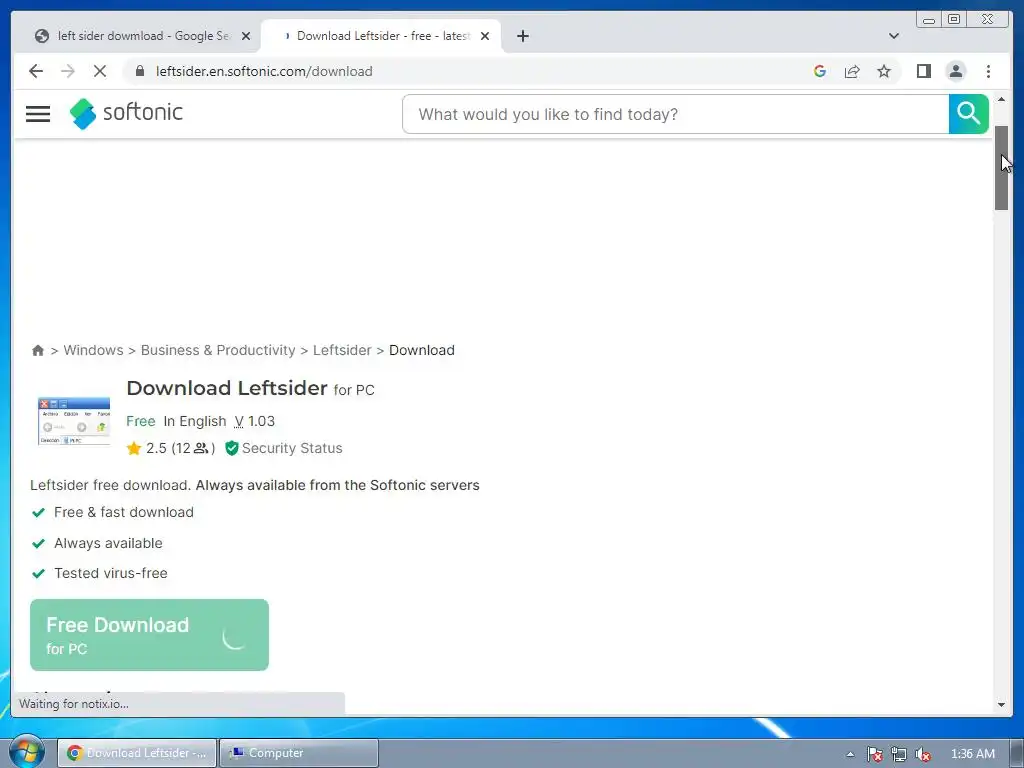Click the Action Center flag tray icon
1024x768 pixels.
(x=875, y=754)
